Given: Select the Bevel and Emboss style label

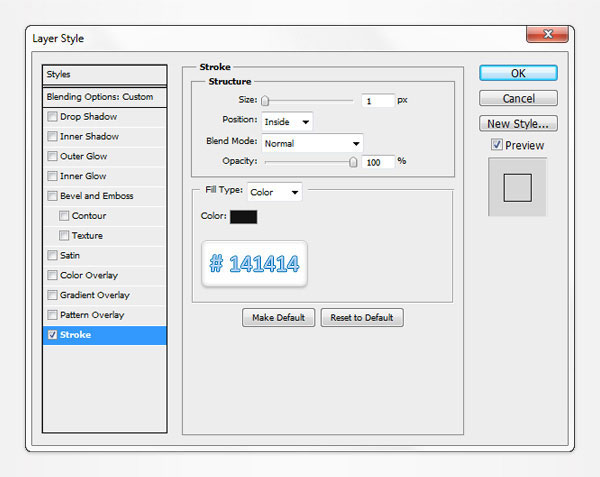Looking at the screenshot, I should [x=96, y=196].
